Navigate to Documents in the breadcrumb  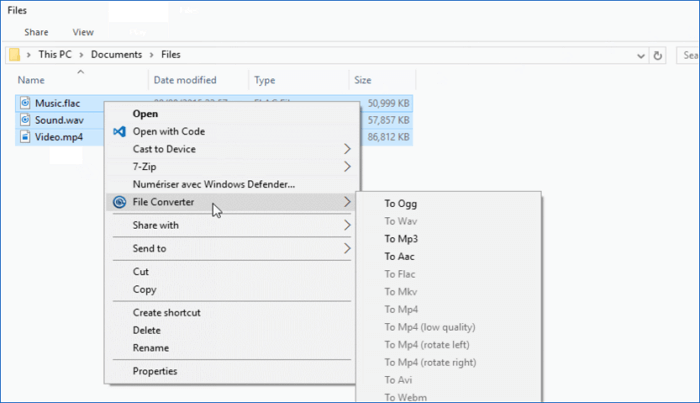(118, 55)
